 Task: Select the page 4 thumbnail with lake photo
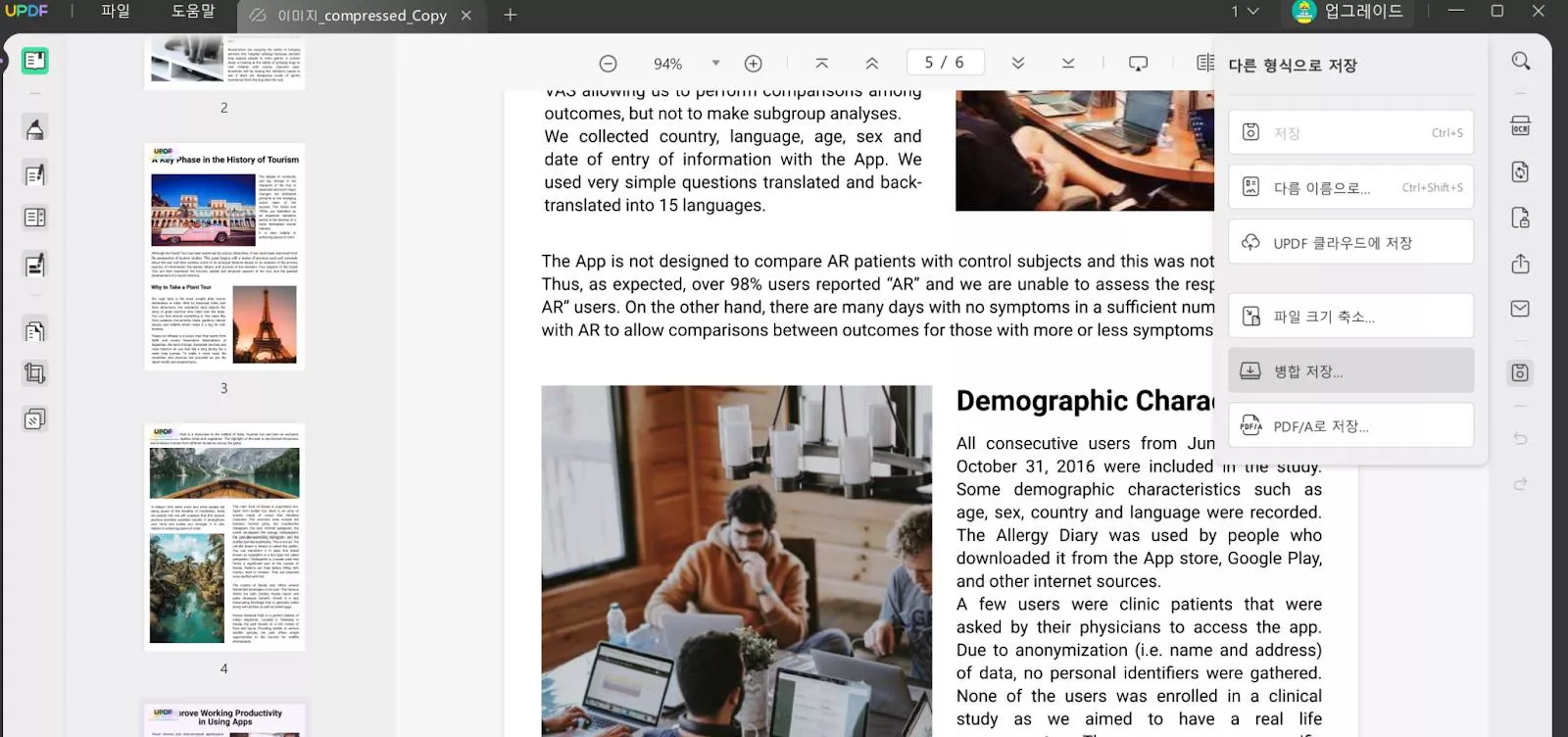[x=224, y=537]
